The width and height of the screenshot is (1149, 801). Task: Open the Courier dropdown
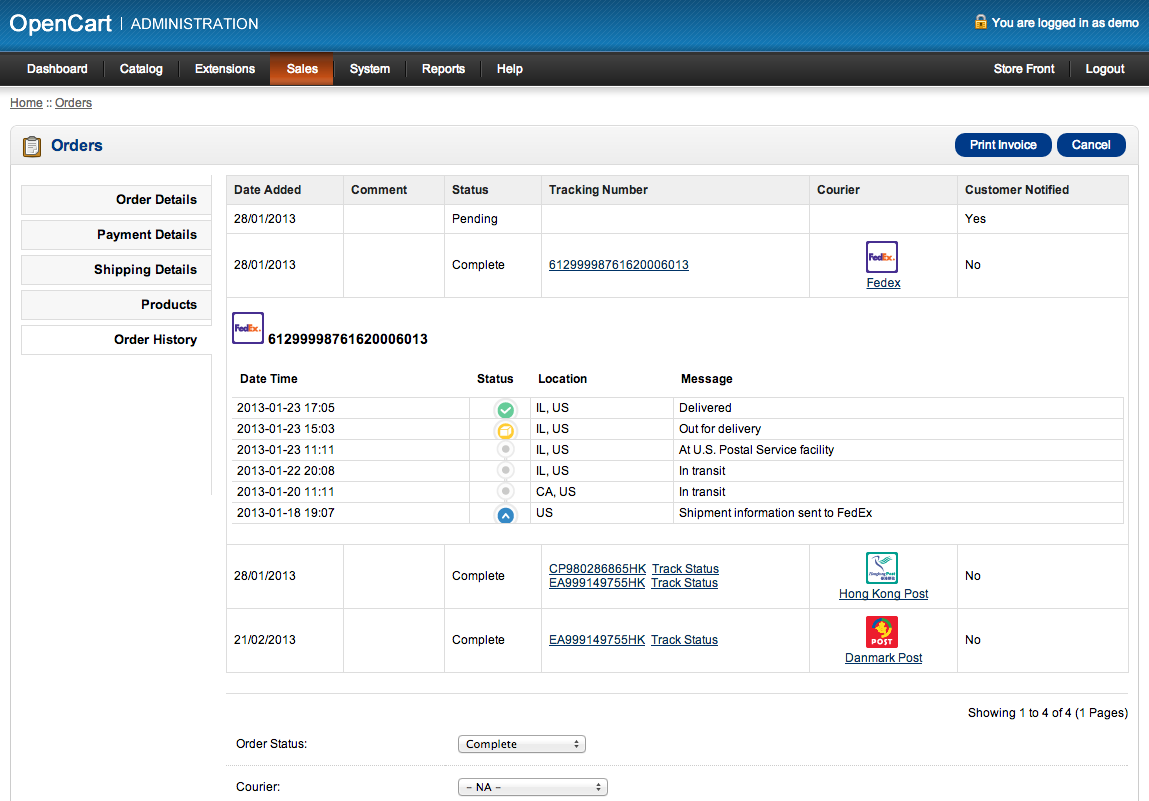pos(532,787)
